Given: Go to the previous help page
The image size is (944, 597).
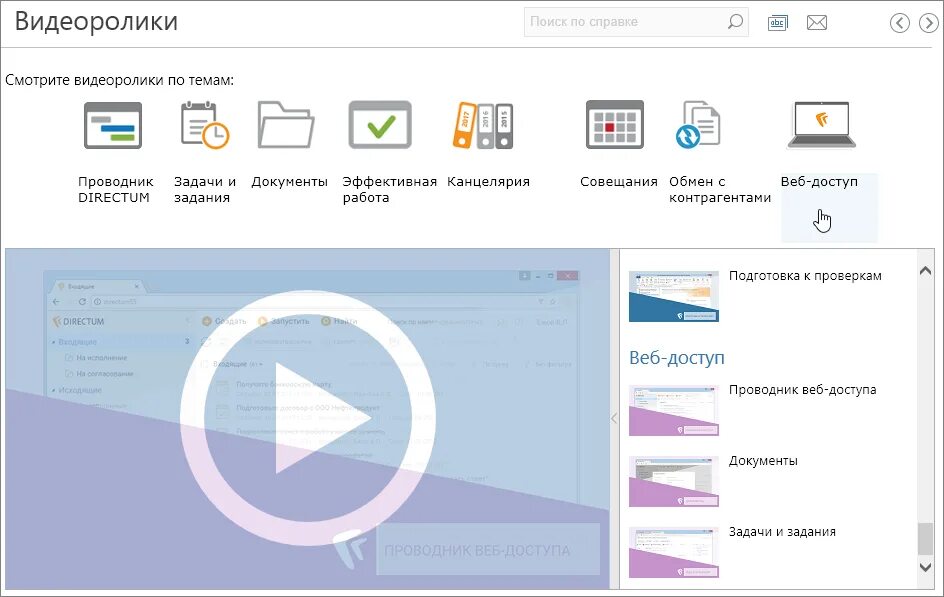Looking at the screenshot, I should [899, 23].
